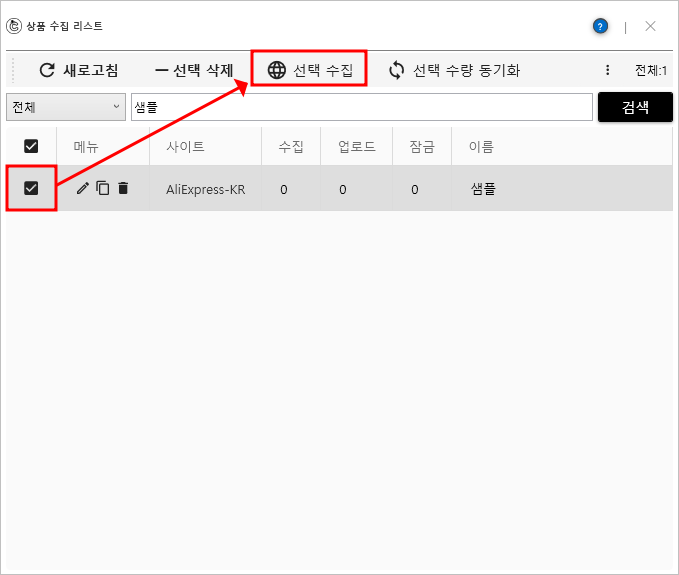Click the 선택 수집 globe button
679x575 pixels.
(x=310, y=70)
